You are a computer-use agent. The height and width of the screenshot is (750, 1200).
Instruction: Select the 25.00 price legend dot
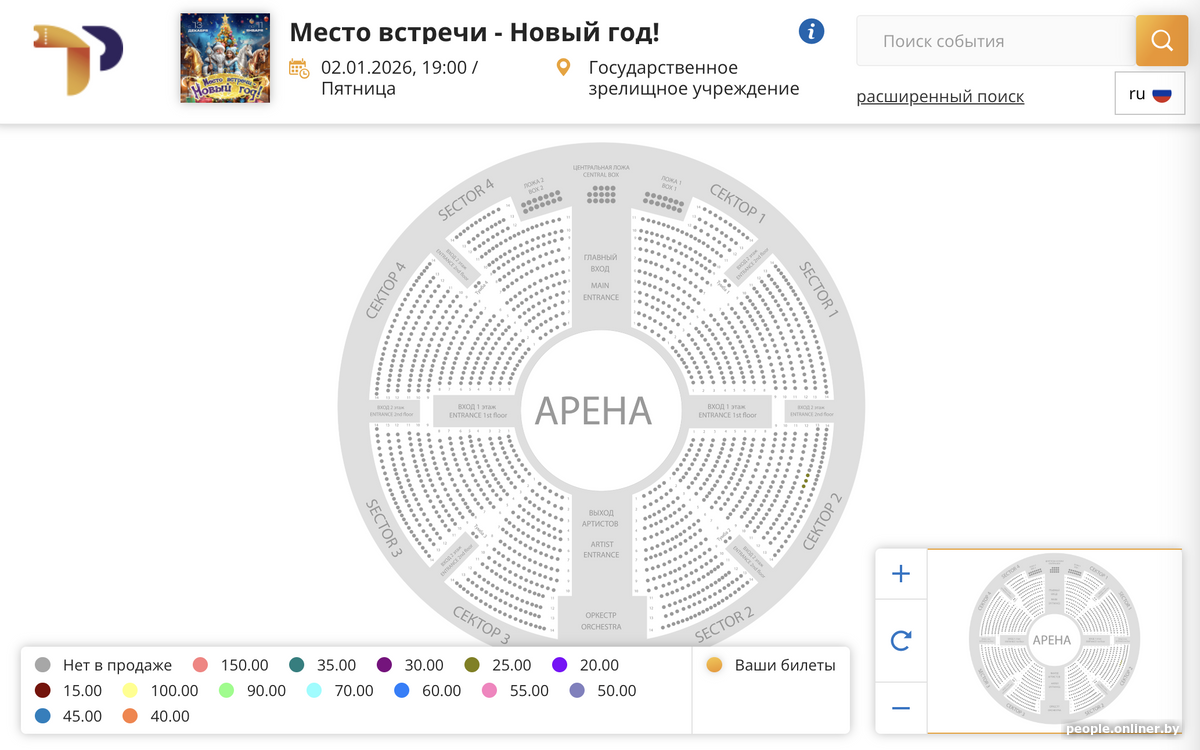[x=473, y=665]
